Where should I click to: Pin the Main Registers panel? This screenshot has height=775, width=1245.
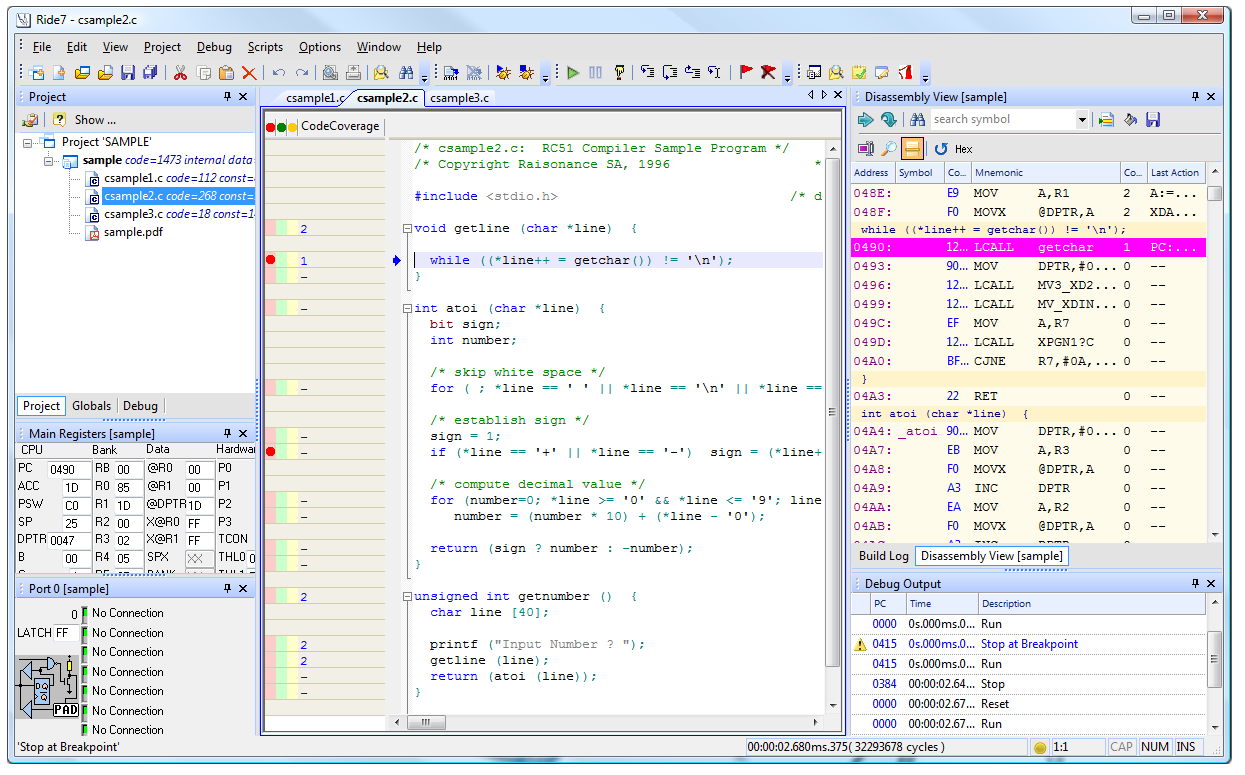[227, 434]
